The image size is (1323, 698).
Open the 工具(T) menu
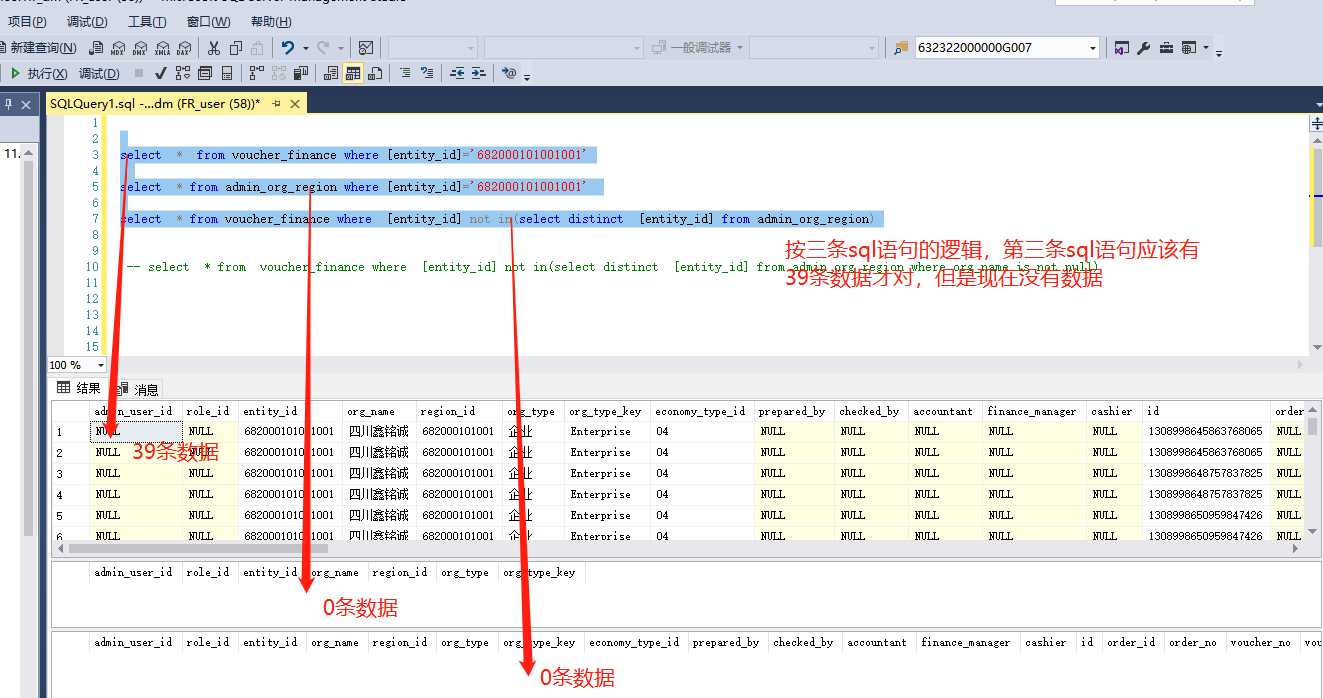tap(147, 22)
